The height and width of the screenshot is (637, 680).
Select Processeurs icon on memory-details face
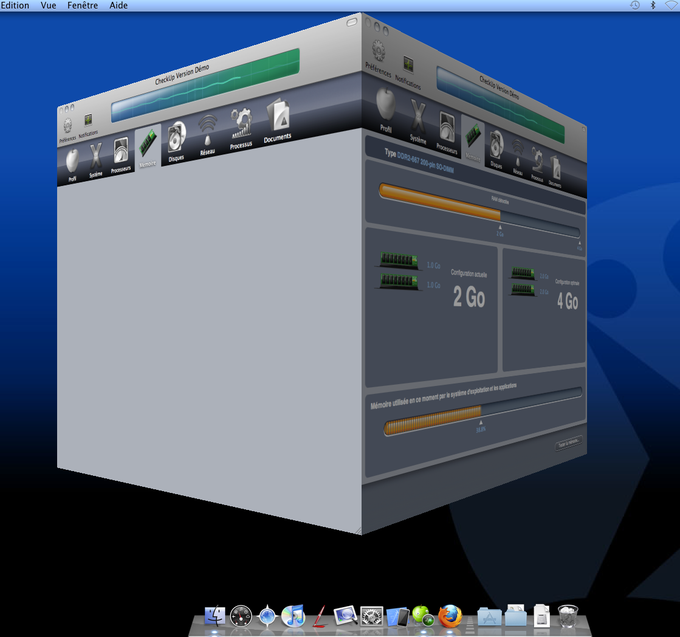click(x=447, y=132)
